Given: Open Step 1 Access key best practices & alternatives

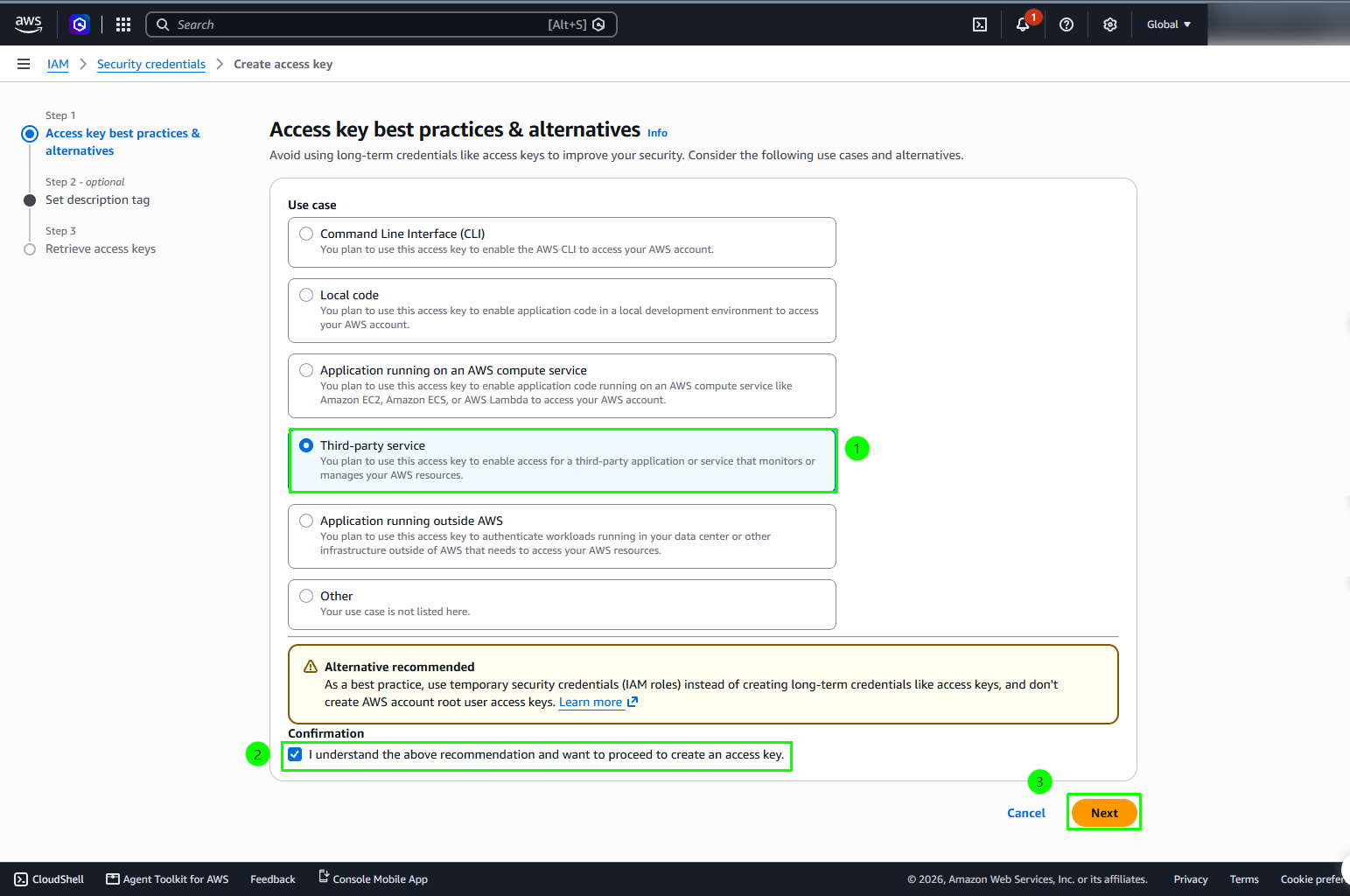Looking at the screenshot, I should coord(122,142).
